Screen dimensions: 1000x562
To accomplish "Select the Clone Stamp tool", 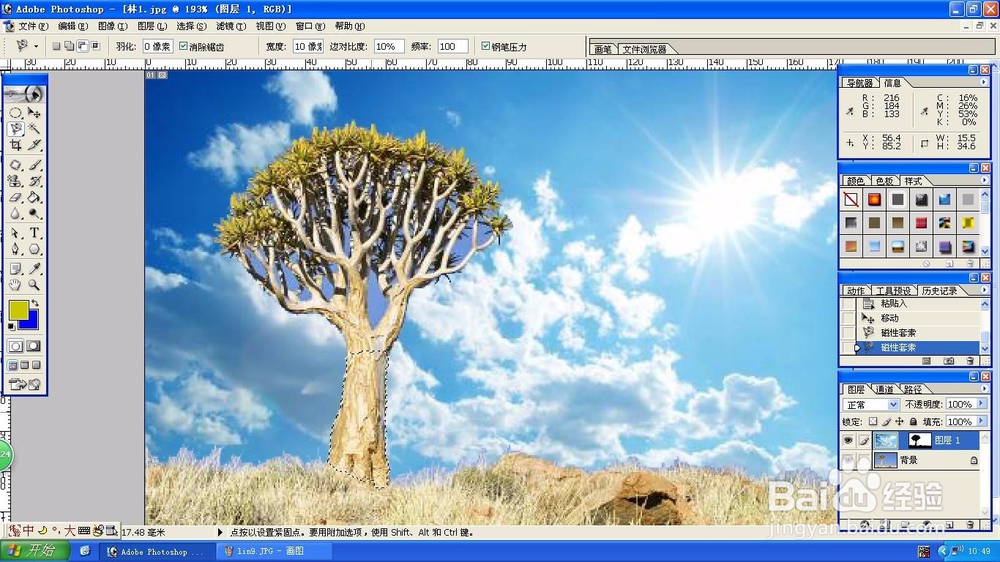I will 16,182.
